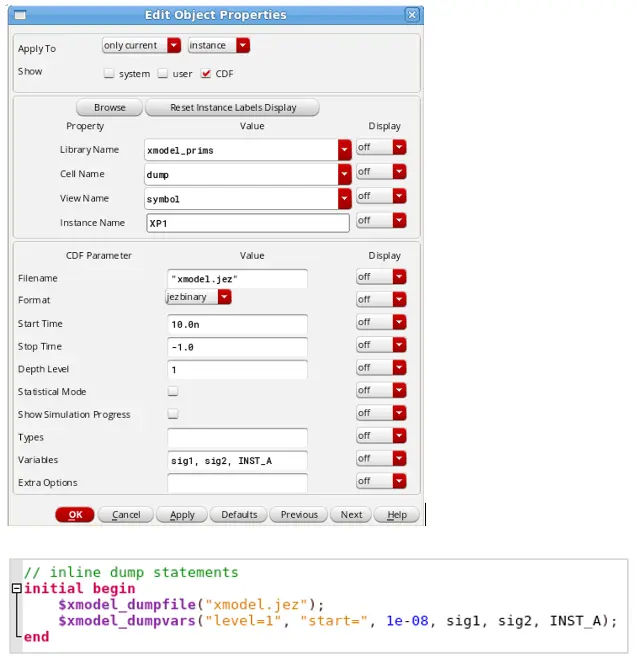Screen dimensions: 637x660
Task: Open the Format jezbinary dropdown
Action: (x=198, y=297)
